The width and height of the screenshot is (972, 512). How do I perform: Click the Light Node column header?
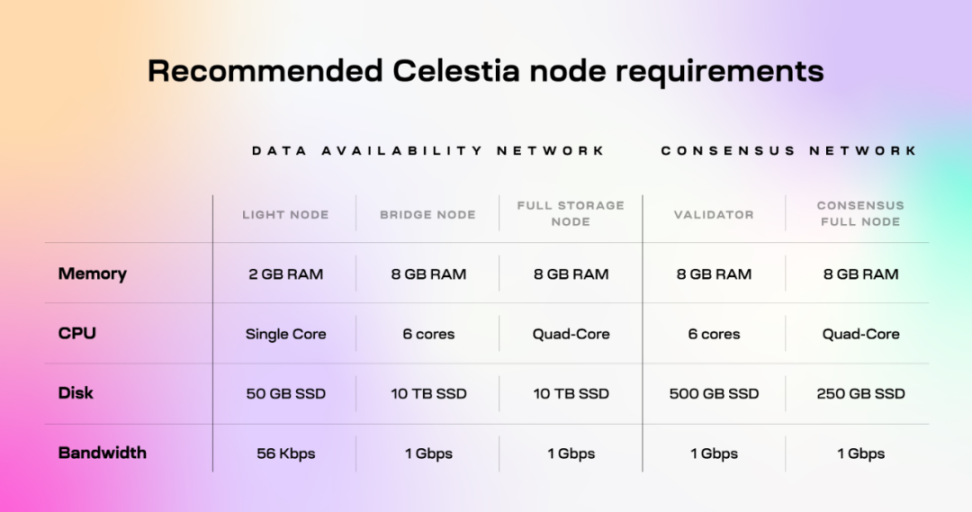(285, 214)
